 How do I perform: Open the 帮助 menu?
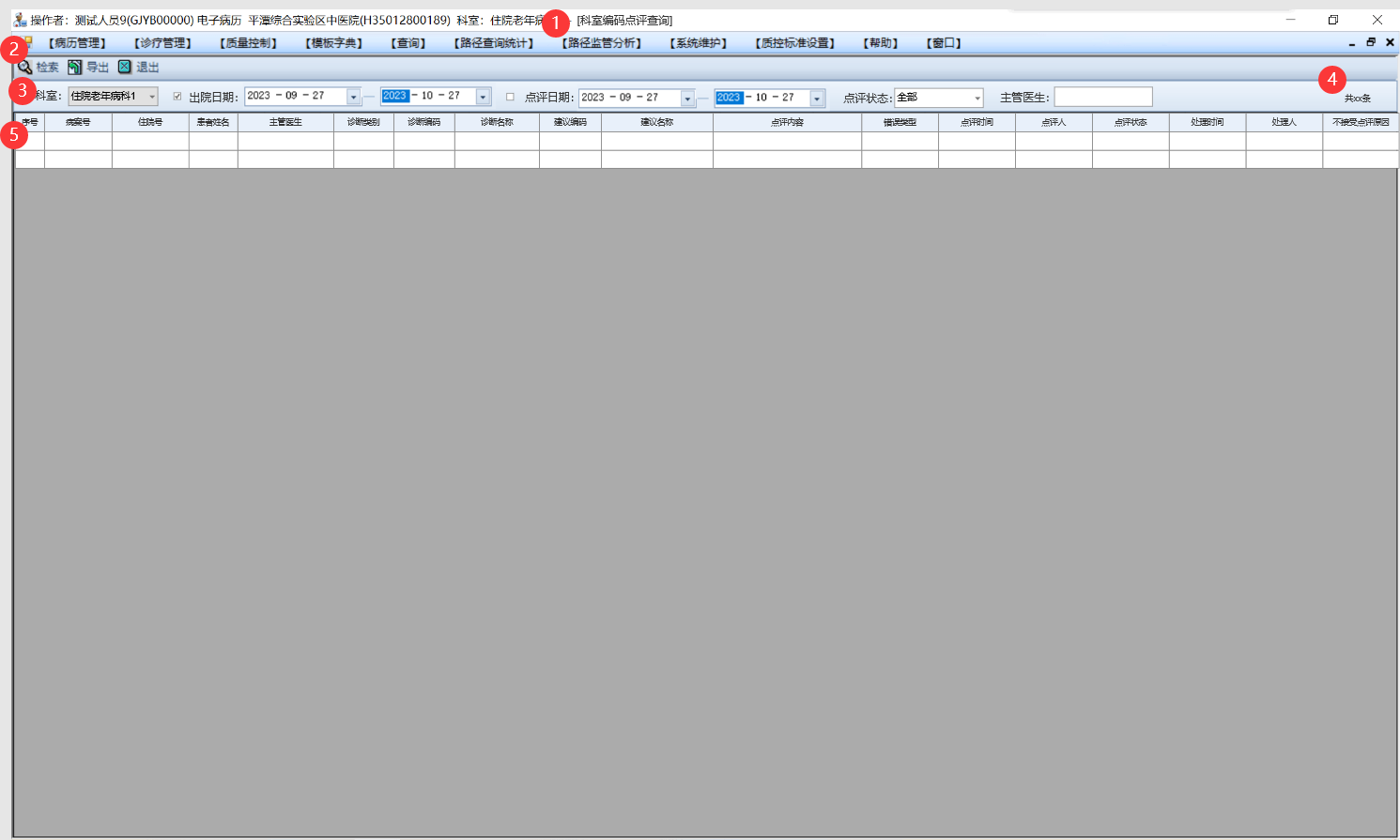click(881, 43)
